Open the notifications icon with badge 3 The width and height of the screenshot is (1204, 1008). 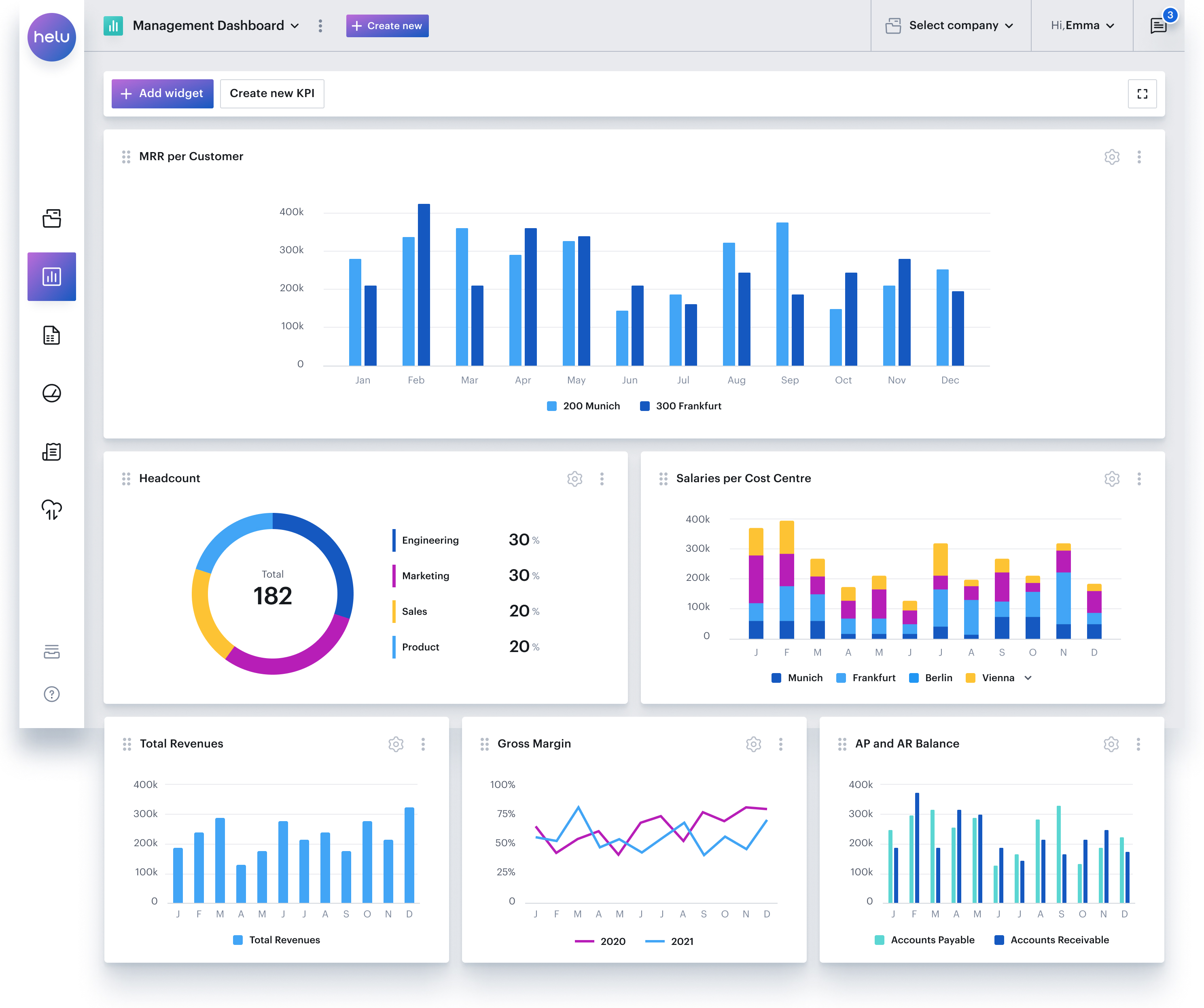1159,25
